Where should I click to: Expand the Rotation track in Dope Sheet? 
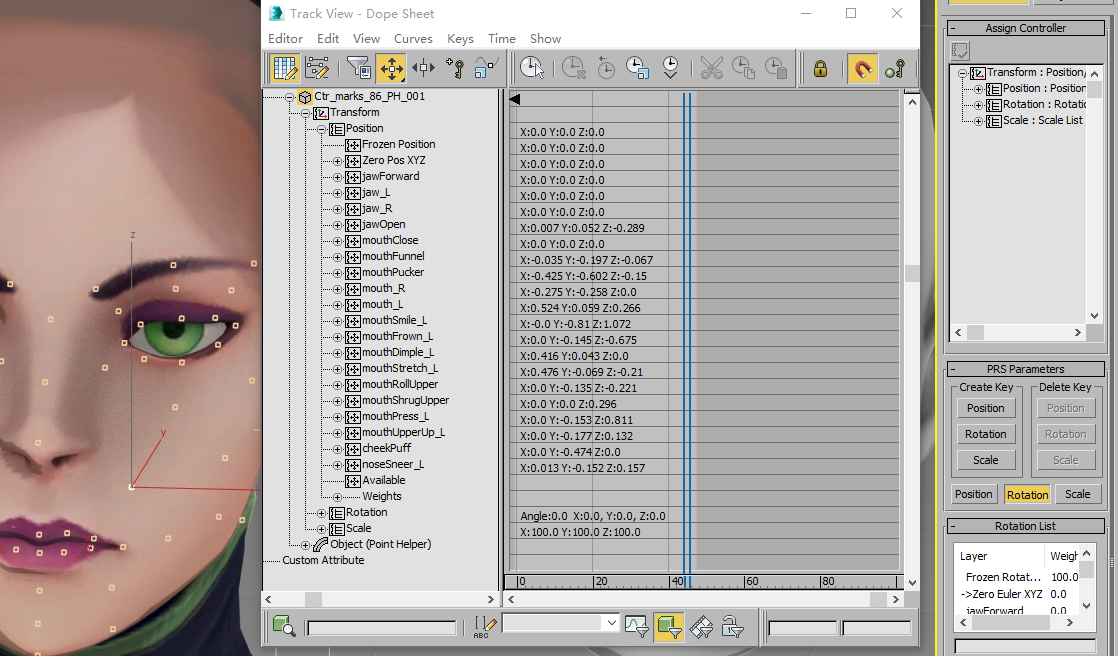pyautogui.click(x=322, y=513)
